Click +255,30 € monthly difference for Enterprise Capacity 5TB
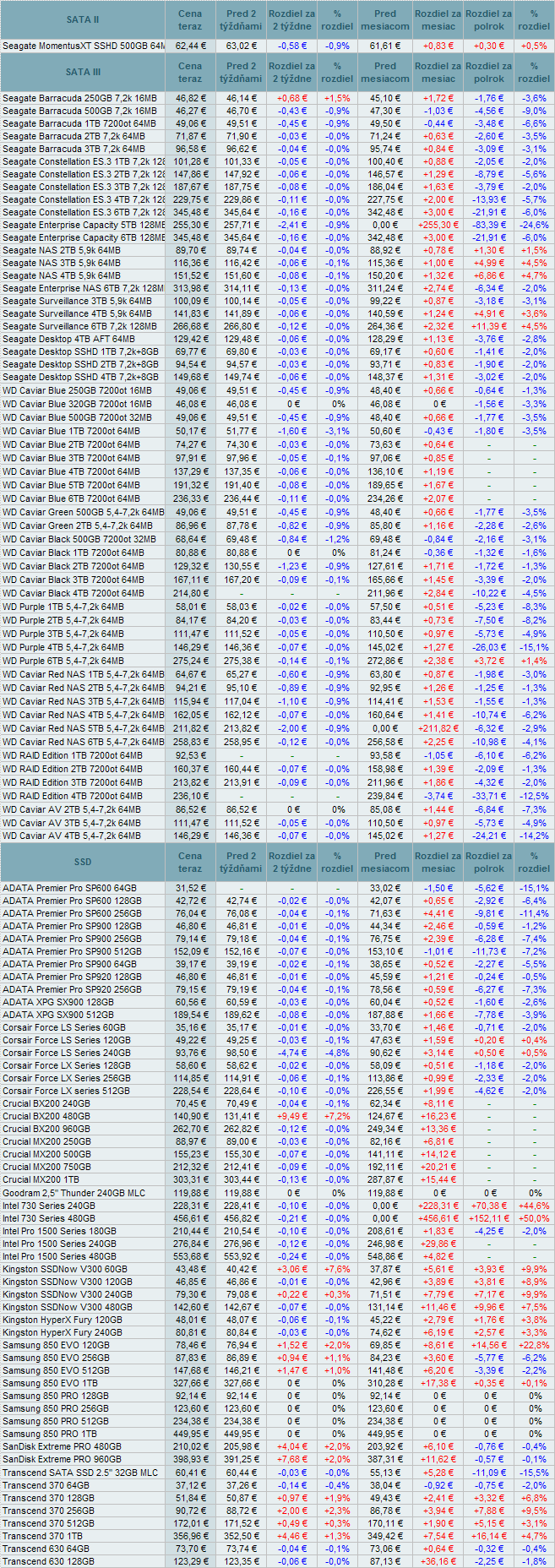The height and width of the screenshot is (1568, 555). (438, 226)
